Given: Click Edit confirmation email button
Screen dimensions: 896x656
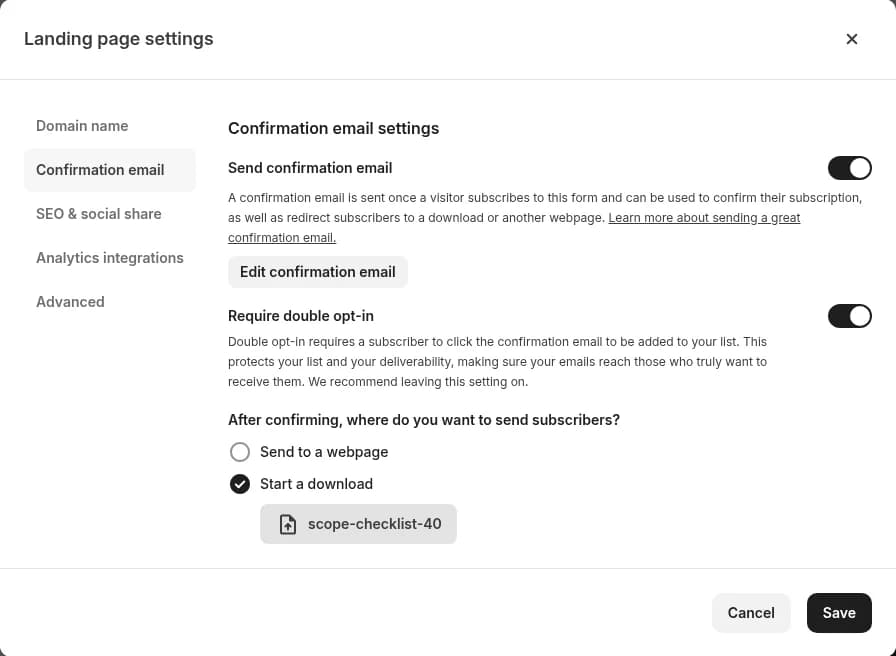Looking at the screenshot, I should [318, 272].
